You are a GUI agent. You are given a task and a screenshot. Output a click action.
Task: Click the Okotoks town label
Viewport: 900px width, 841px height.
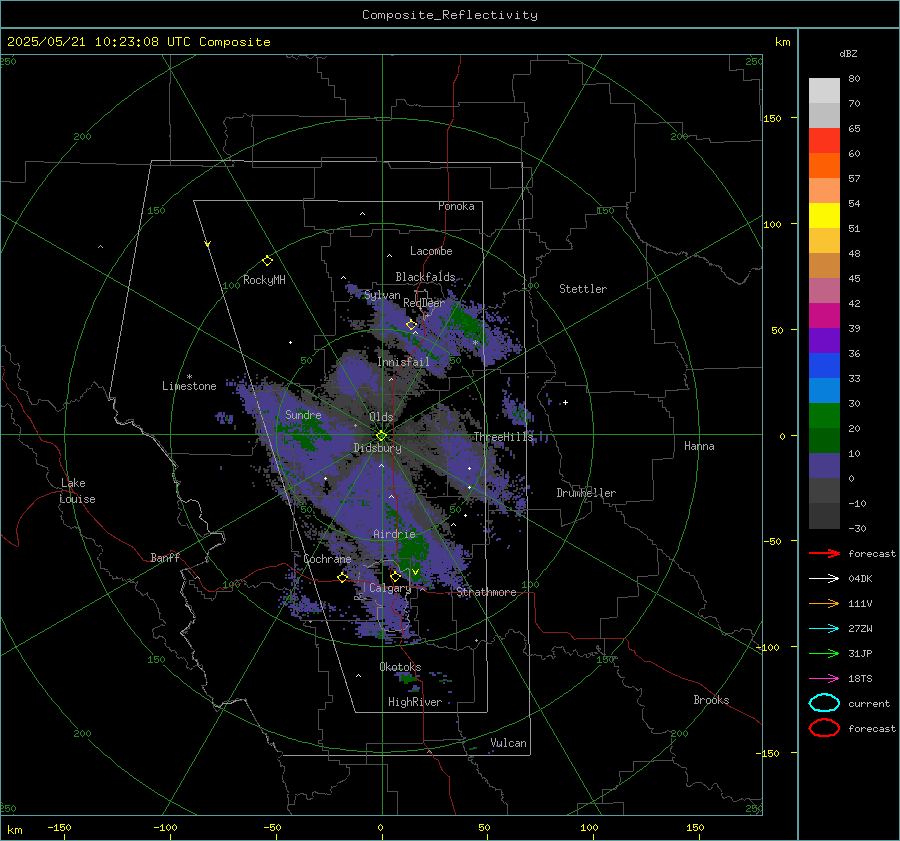point(400,667)
